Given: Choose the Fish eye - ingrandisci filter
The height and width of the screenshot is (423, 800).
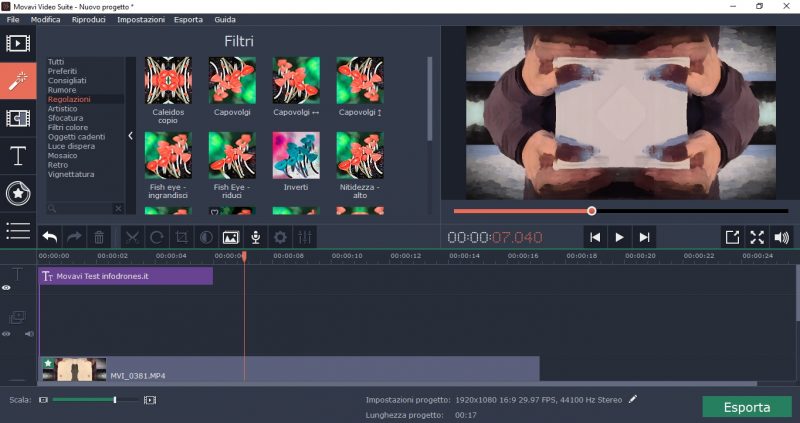Looking at the screenshot, I should point(168,156).
